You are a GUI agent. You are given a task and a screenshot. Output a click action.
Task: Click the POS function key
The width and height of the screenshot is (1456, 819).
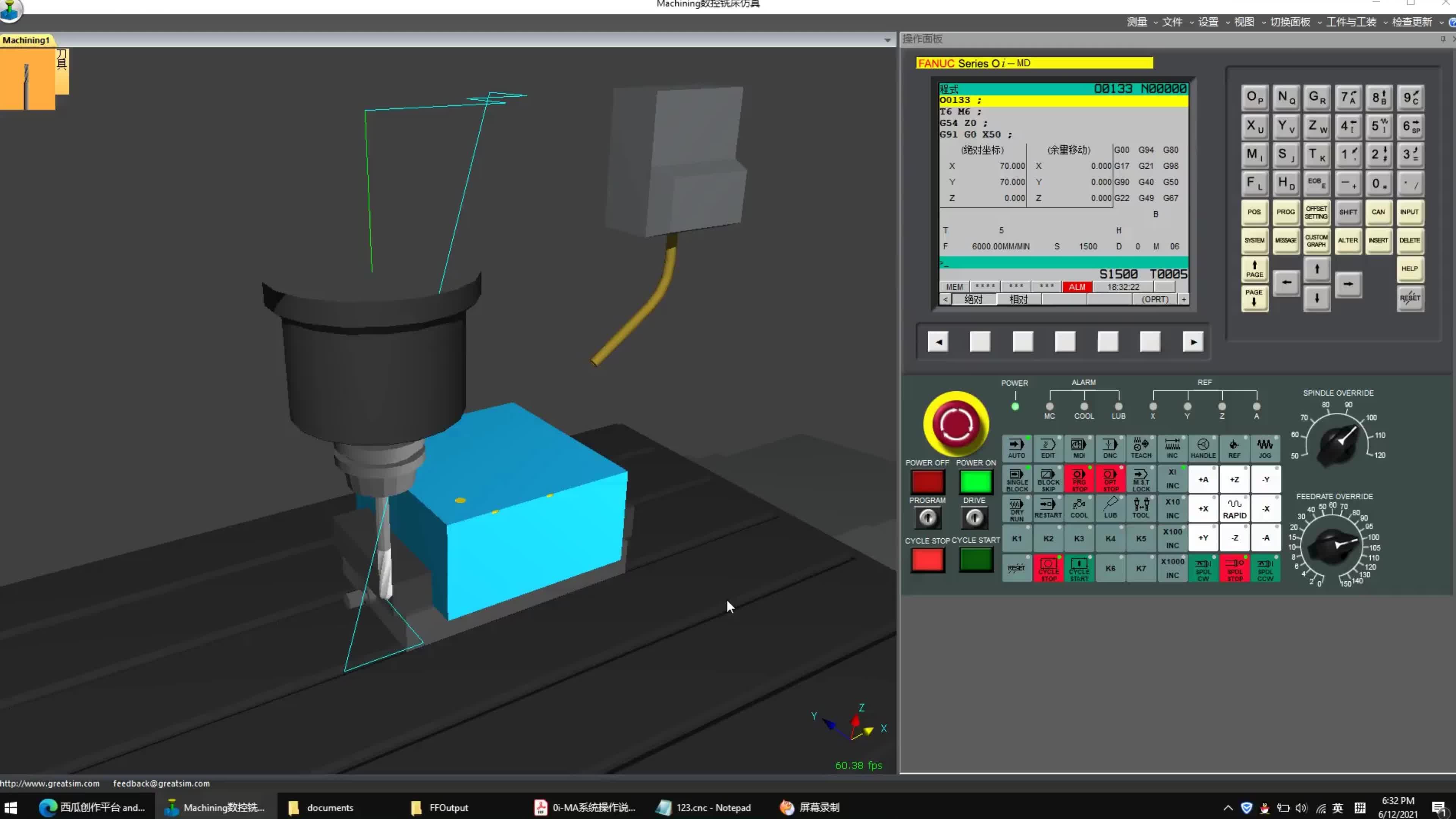point(1254,212)
